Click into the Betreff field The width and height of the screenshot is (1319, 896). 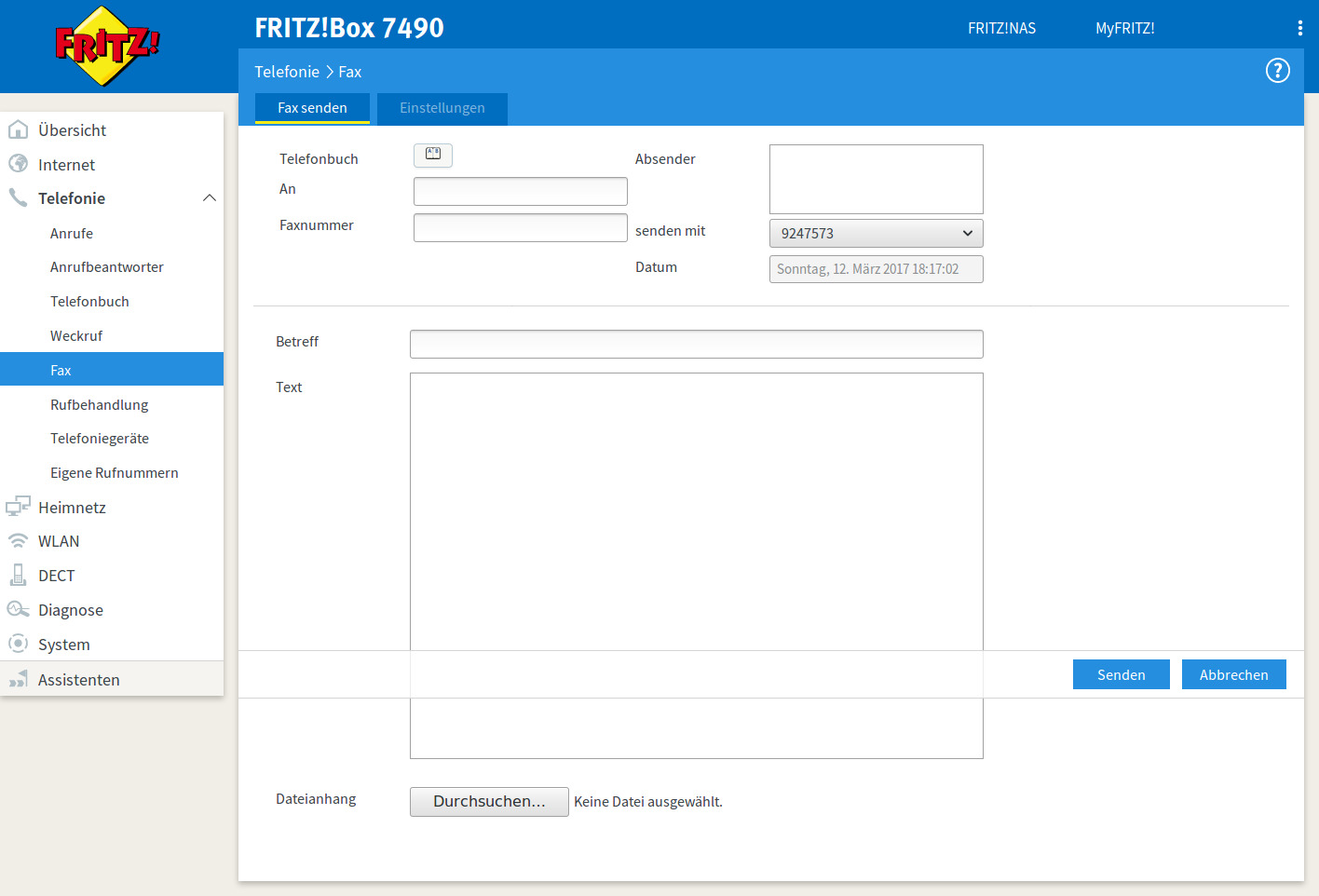coord(697,344)
